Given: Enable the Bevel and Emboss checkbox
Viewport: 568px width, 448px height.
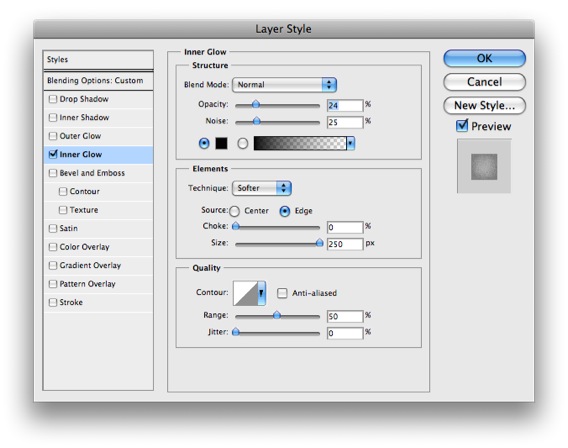Looking at the screenshot, I should tap(53, 173).
